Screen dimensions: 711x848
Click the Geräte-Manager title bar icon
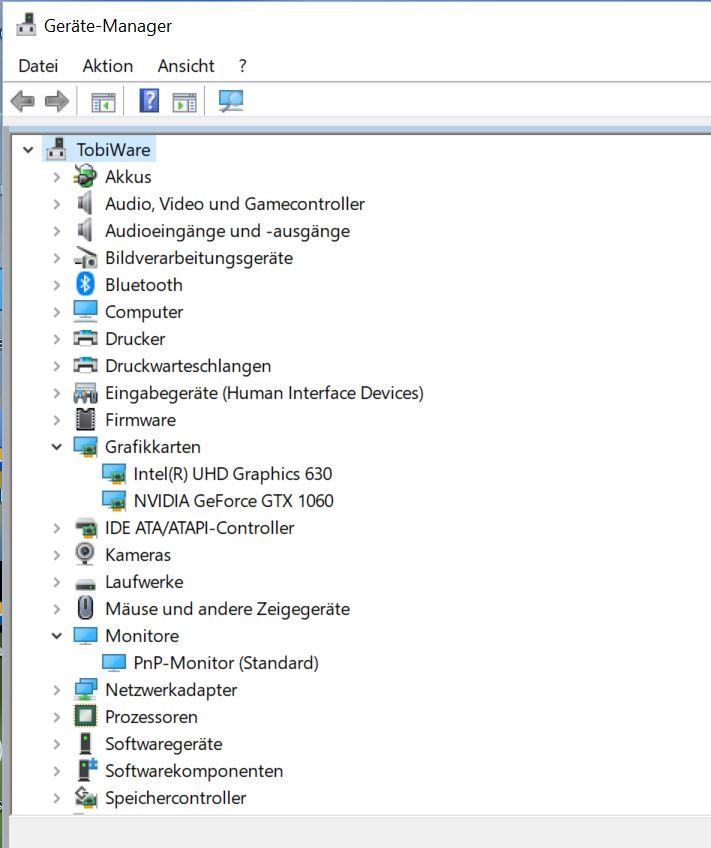[x=26, y=25]
